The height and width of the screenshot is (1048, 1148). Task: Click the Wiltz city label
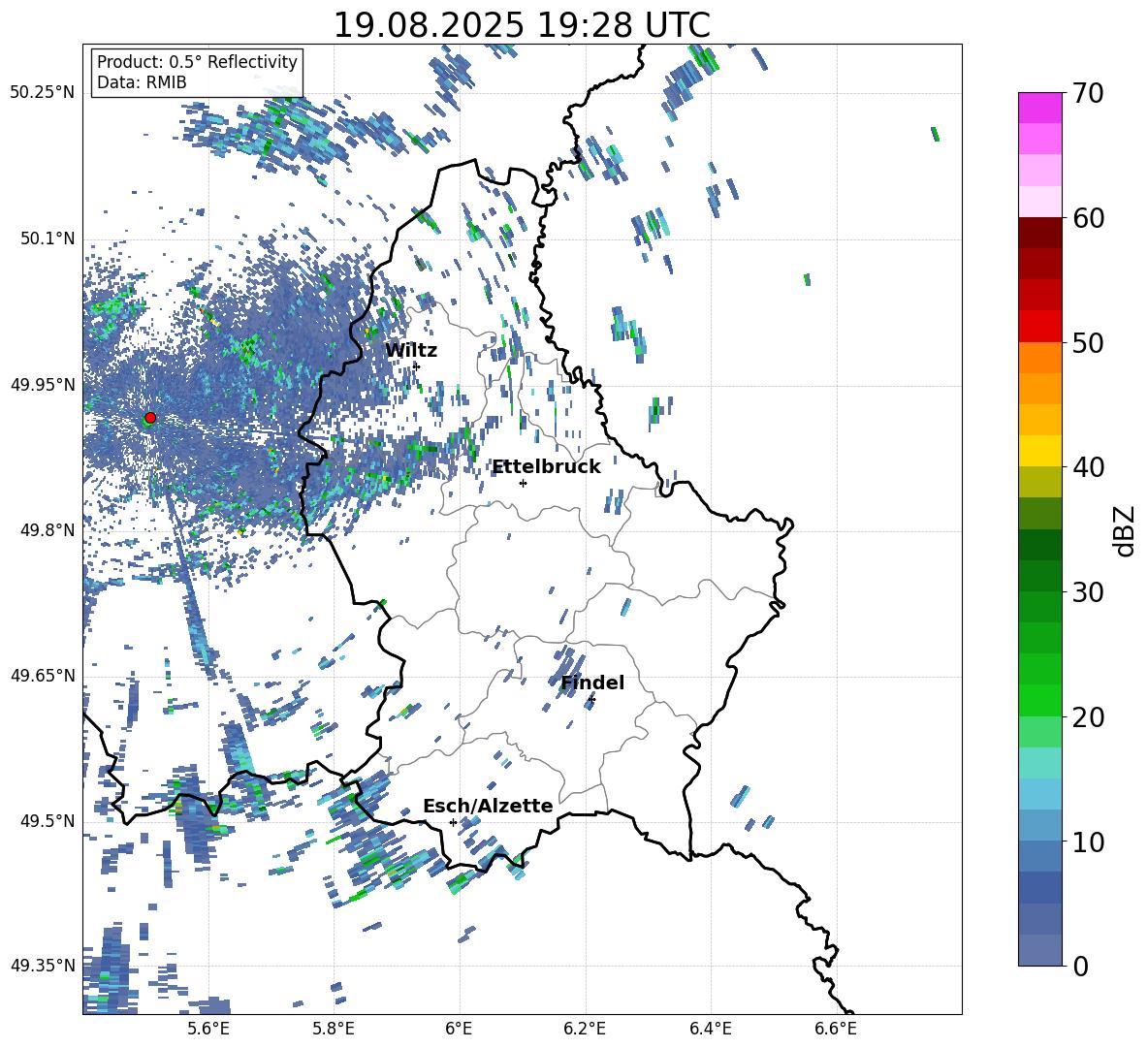tap(411, 351)
